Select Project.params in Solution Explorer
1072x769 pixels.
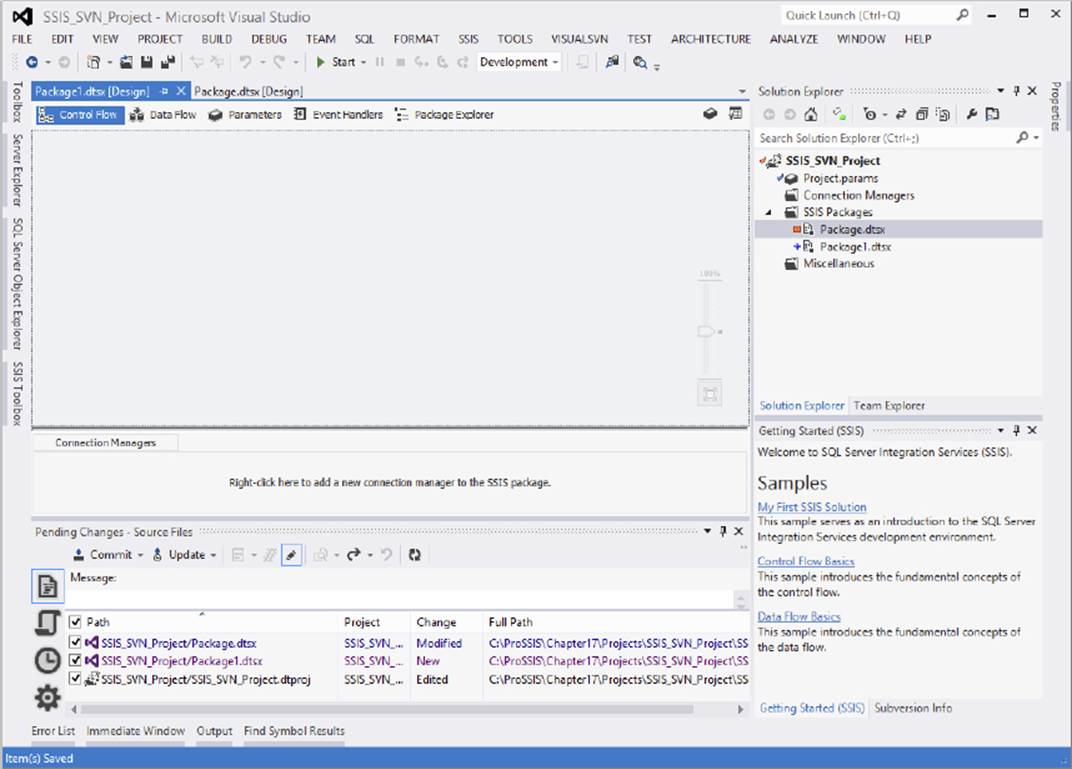[x=840, y=178]
